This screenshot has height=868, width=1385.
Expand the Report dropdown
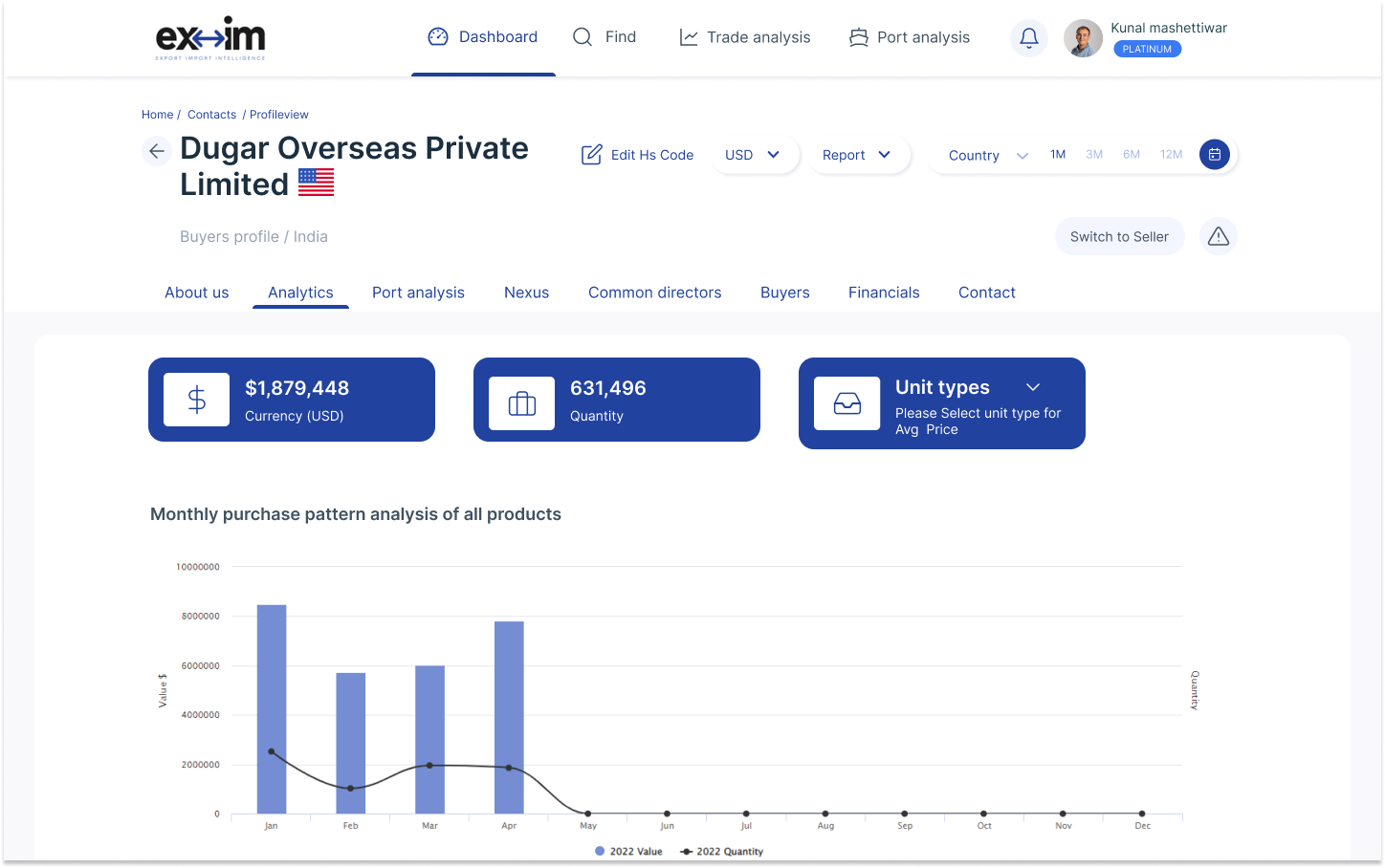click(x=858, y=155)
